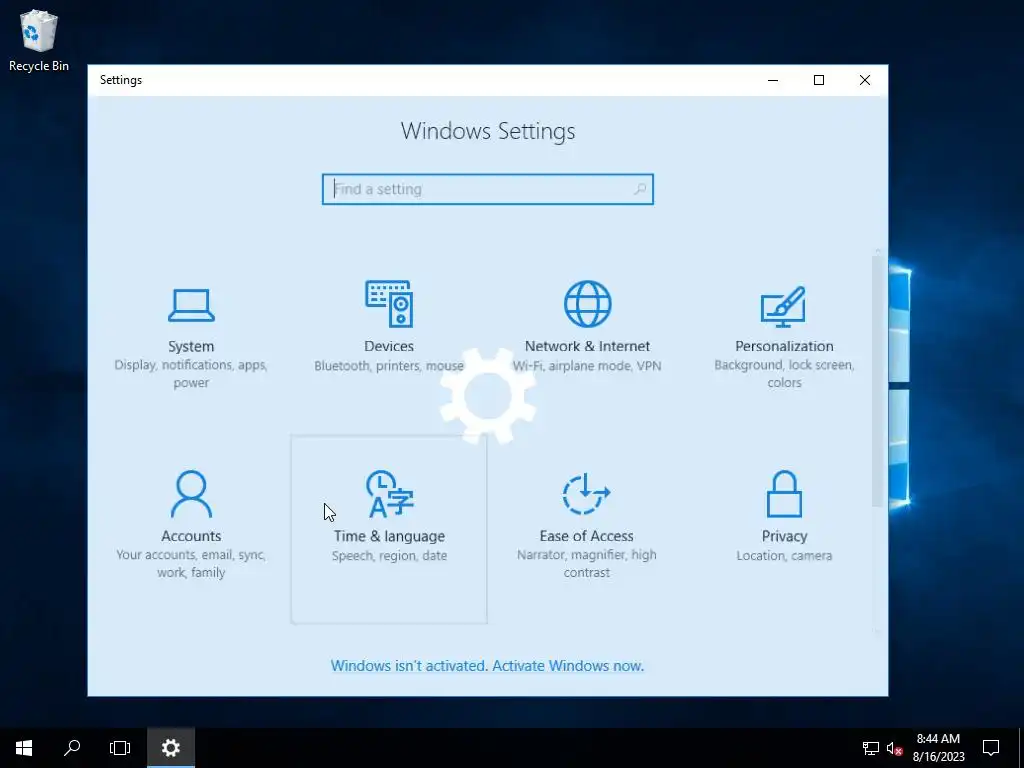Open the network status tray icon

pos(871,748)
